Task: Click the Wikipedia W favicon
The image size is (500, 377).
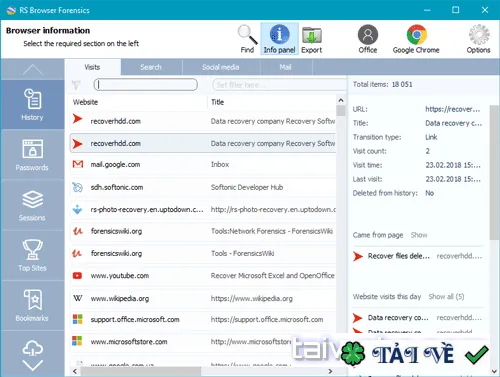Action: tap(78, 298)
